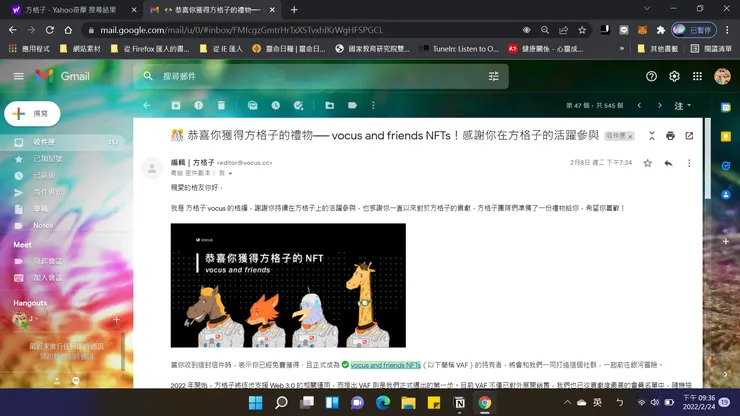The image size is (740, 416).
Task: Open File Explorer from the taskbar
Action: (x=408, y=403)
